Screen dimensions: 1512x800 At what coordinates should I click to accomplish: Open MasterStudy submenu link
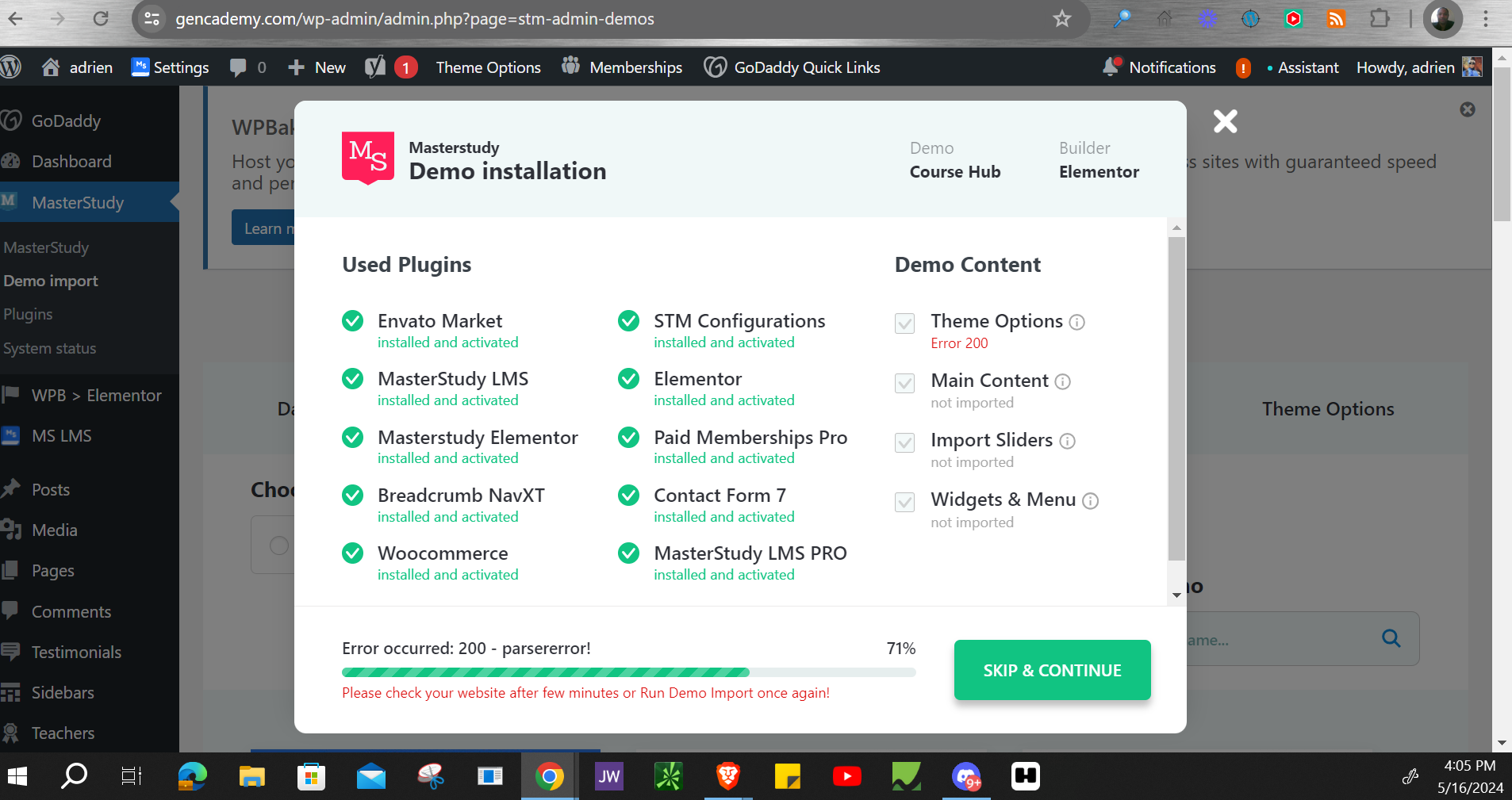click(46, 247)
